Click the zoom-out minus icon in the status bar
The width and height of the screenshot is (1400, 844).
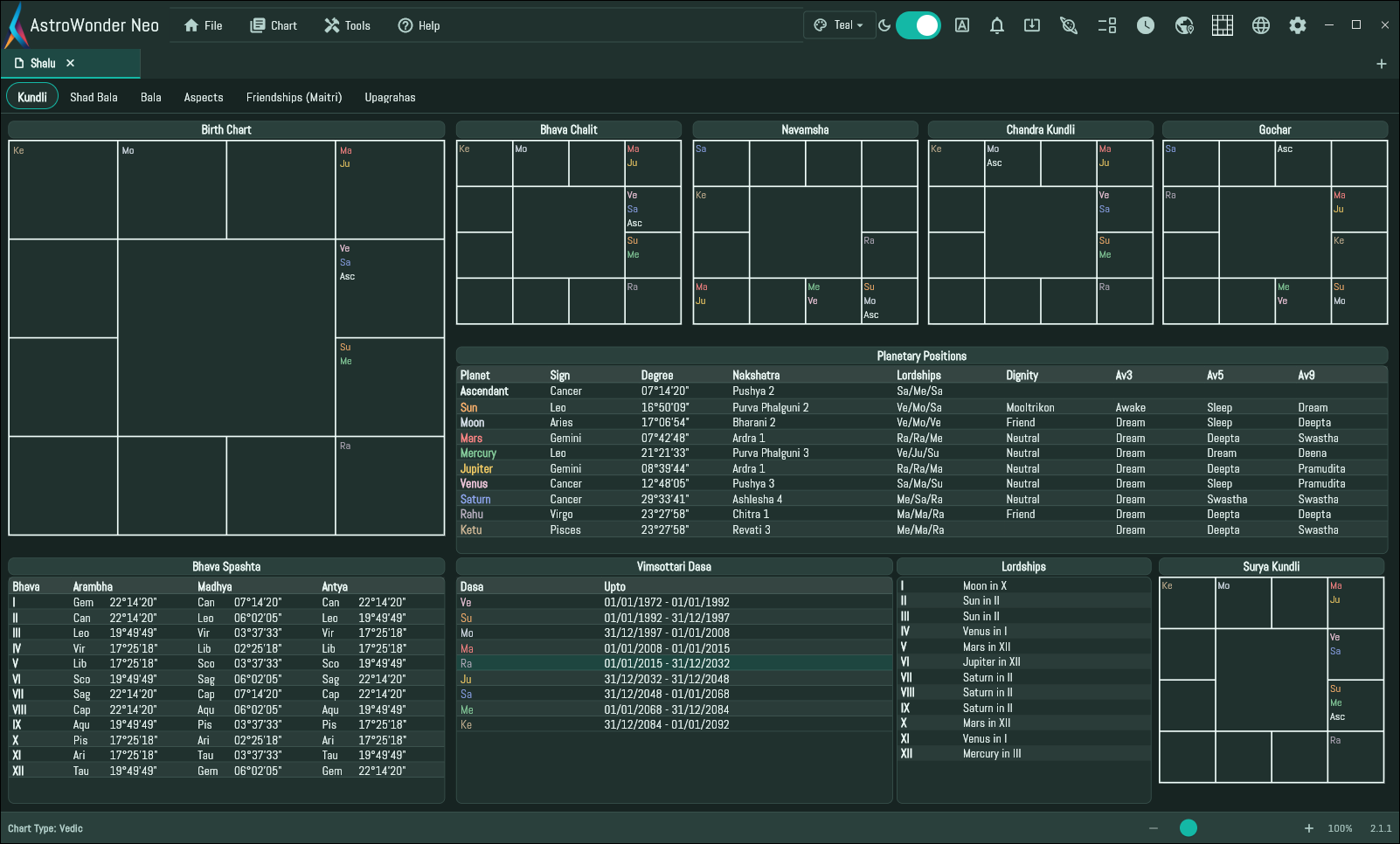[x=1154, y=828]
